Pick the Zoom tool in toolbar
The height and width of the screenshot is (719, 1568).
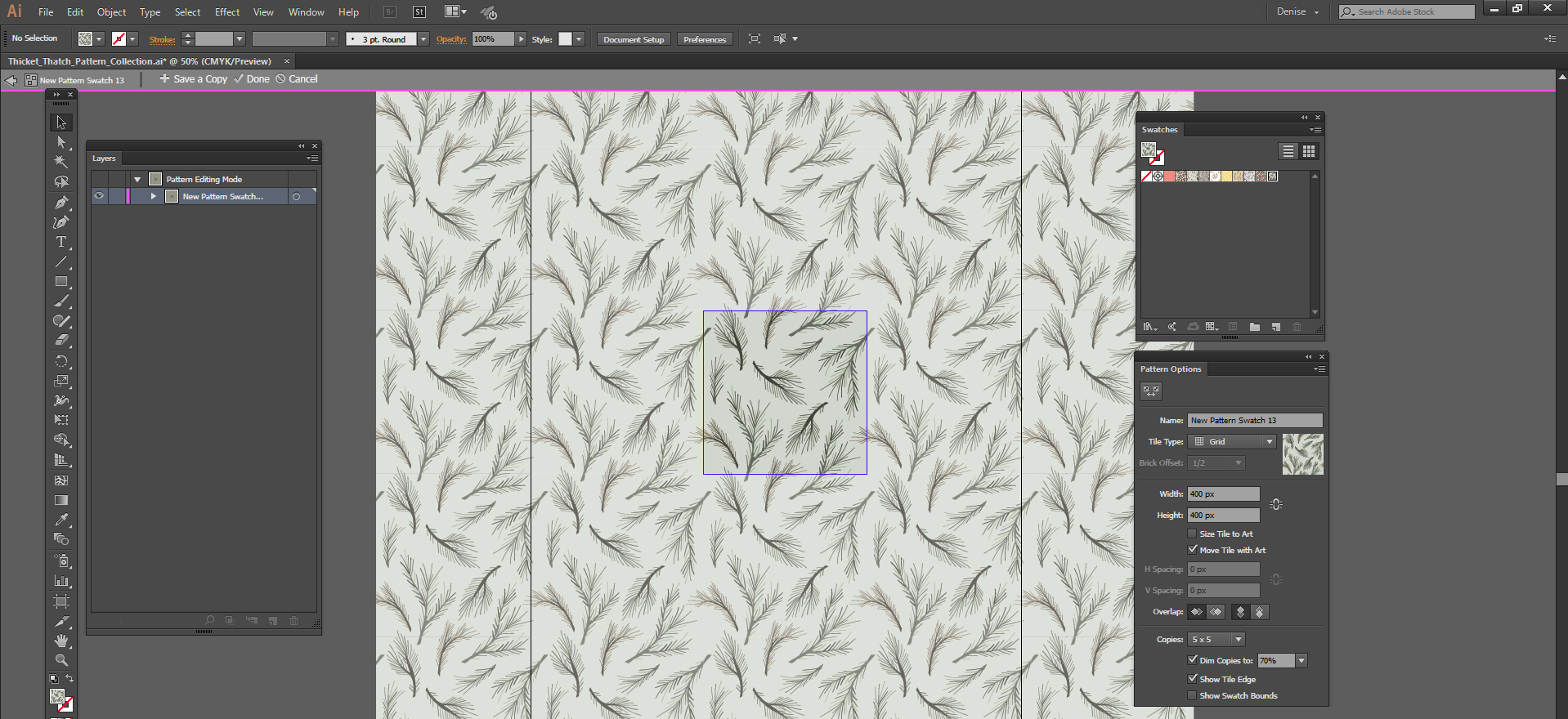coord(61,660)
